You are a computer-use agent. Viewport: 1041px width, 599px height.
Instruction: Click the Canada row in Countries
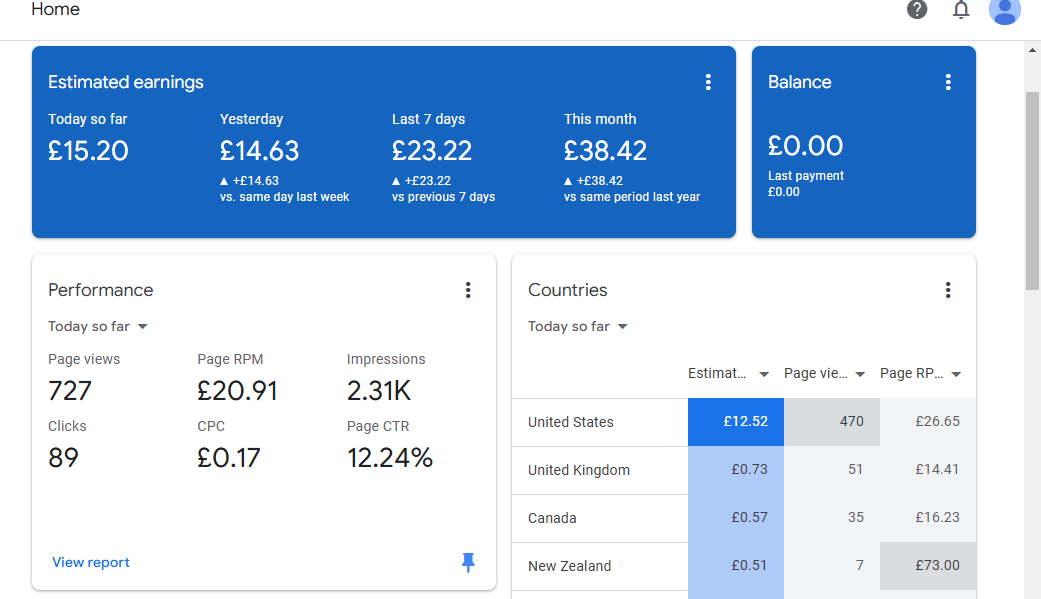coord(552,518)
